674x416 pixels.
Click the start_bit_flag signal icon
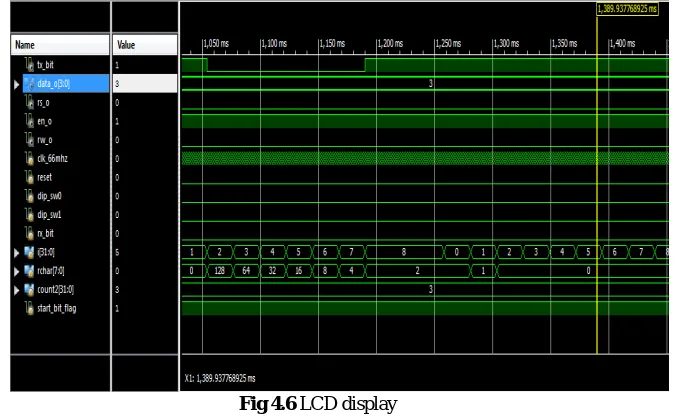tap(29, 308)
